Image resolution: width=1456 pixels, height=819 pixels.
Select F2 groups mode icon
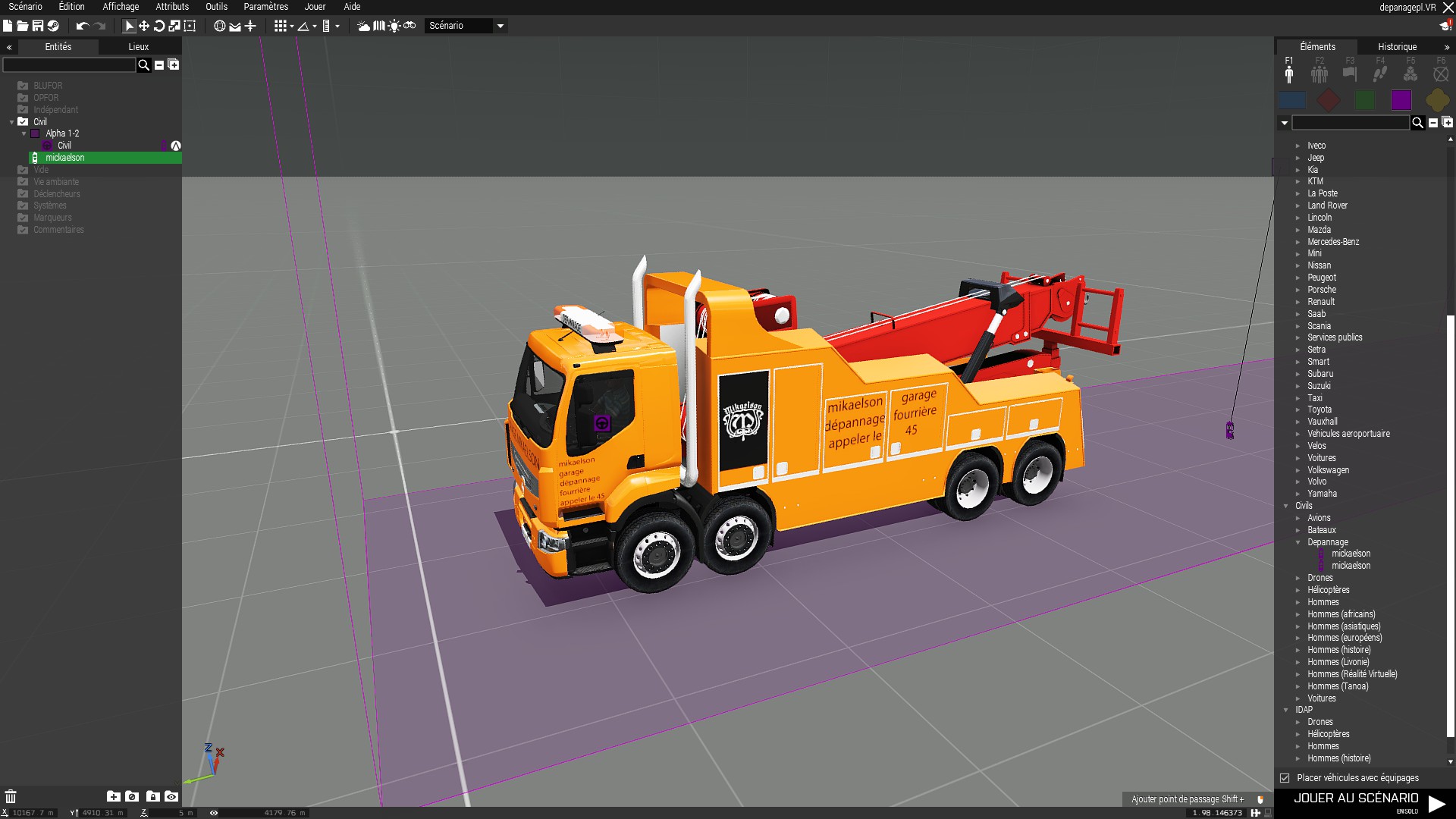pos(1319,74)
